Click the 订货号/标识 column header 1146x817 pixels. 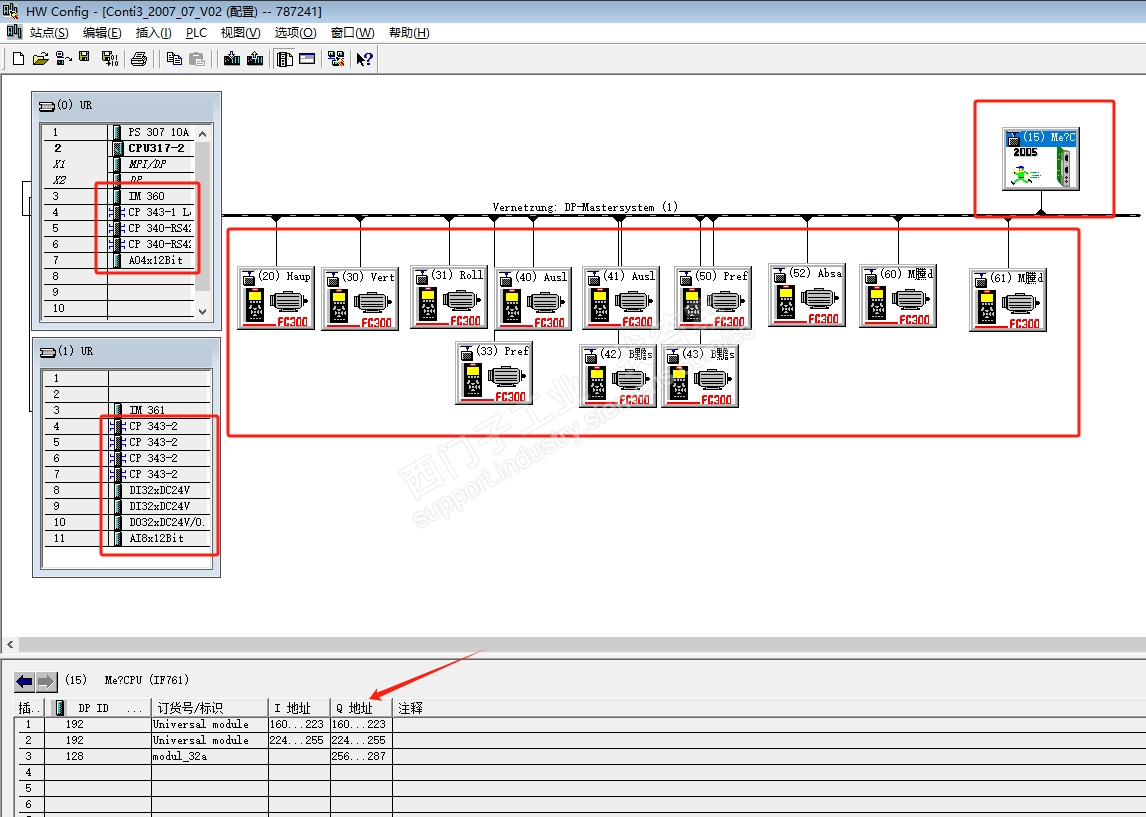click(210, 708)
